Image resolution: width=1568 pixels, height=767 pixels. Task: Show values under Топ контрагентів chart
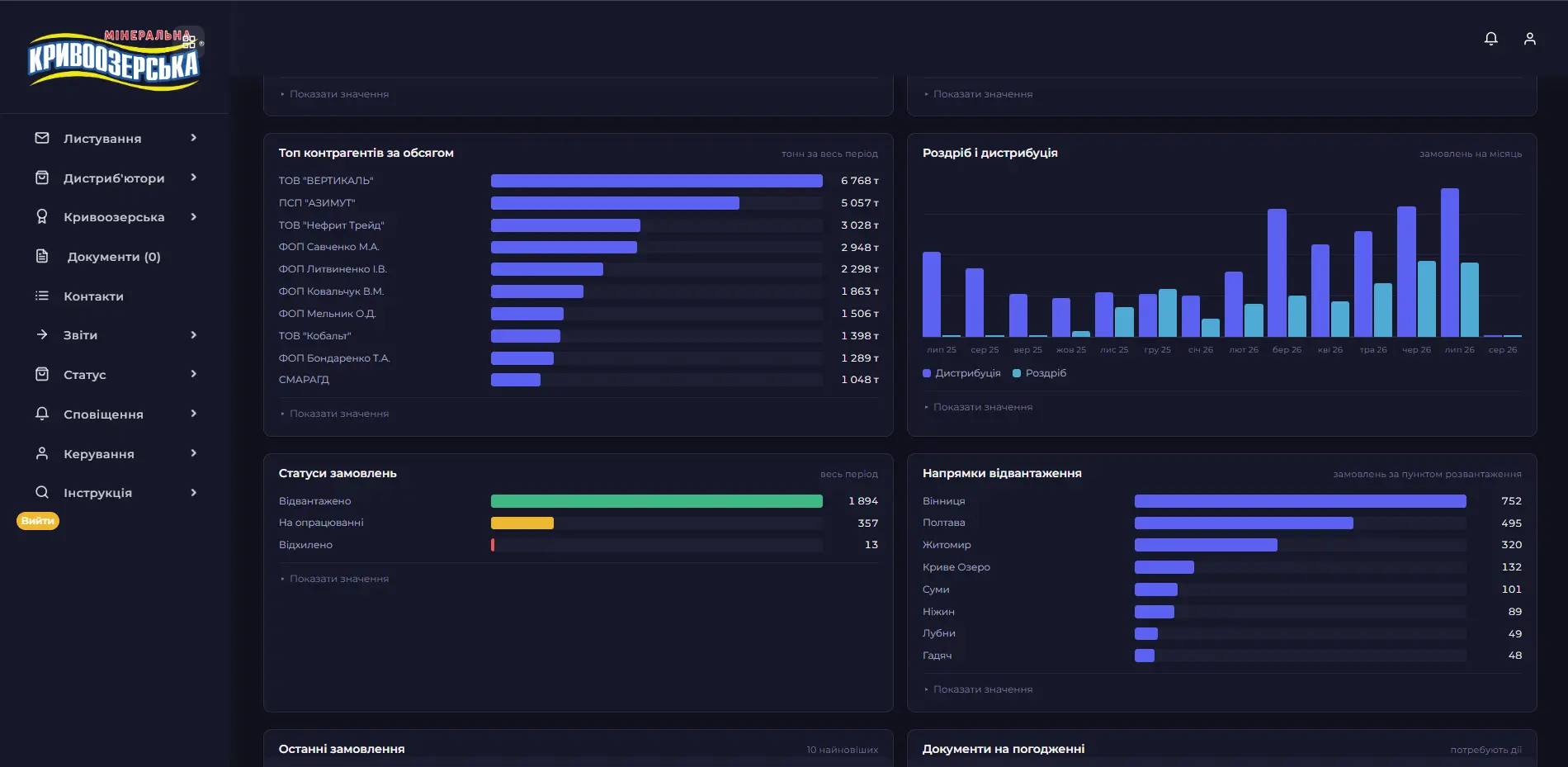[x=334, y=414]
